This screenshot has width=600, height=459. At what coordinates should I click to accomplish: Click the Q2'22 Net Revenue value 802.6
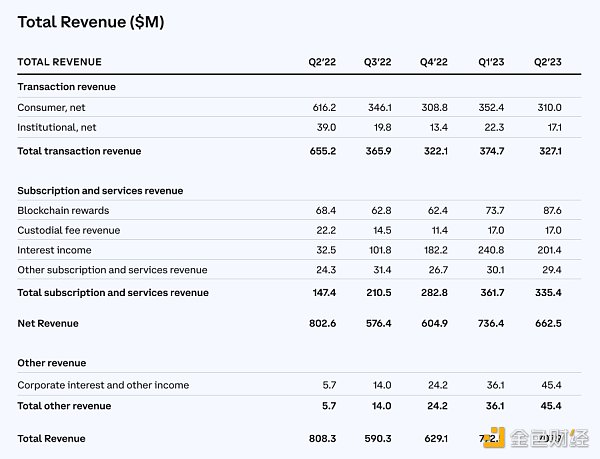(x=322, y=324)
